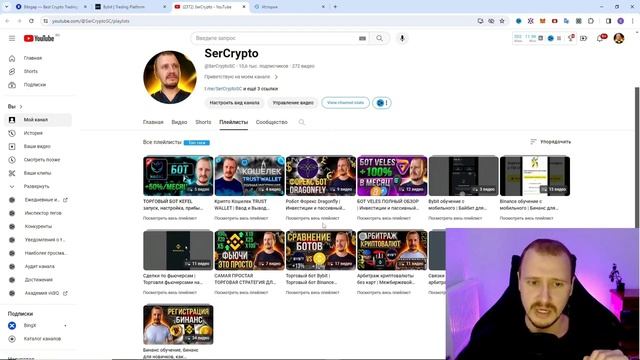
Task: Click the Create video icon
Action: 584,38
